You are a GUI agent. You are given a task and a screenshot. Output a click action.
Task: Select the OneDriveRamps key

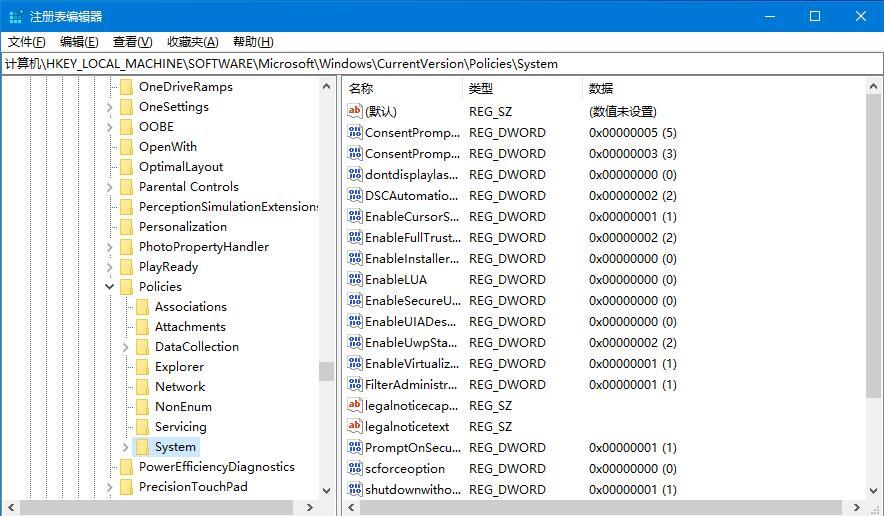[185, 87]
